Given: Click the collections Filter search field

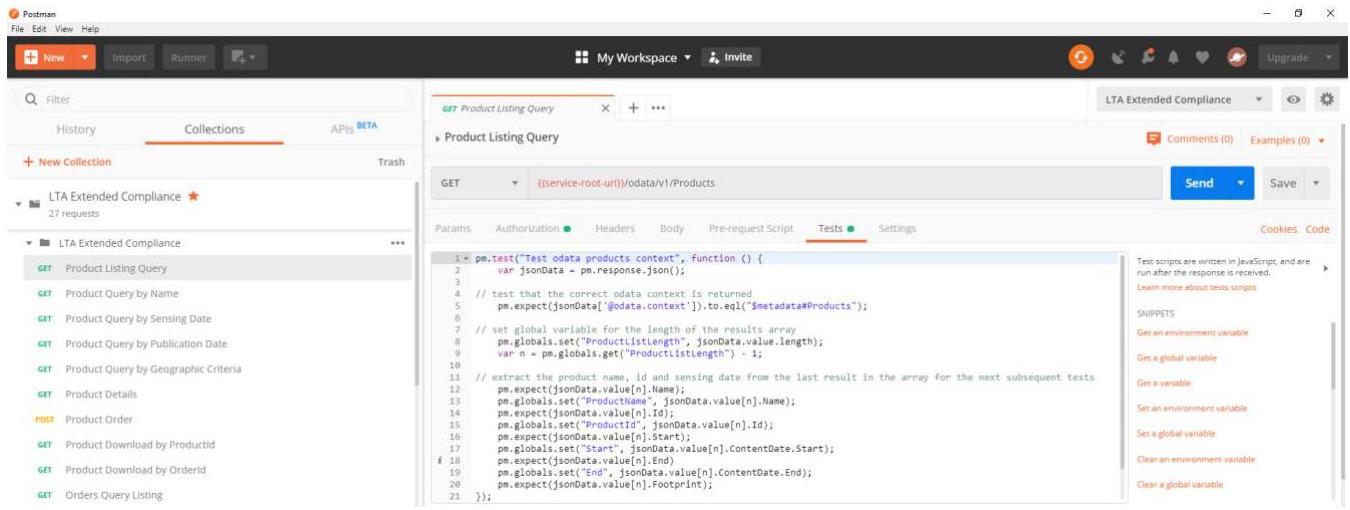Looking at the screenshot, I should pyautogui.click(x=215, y=100).
